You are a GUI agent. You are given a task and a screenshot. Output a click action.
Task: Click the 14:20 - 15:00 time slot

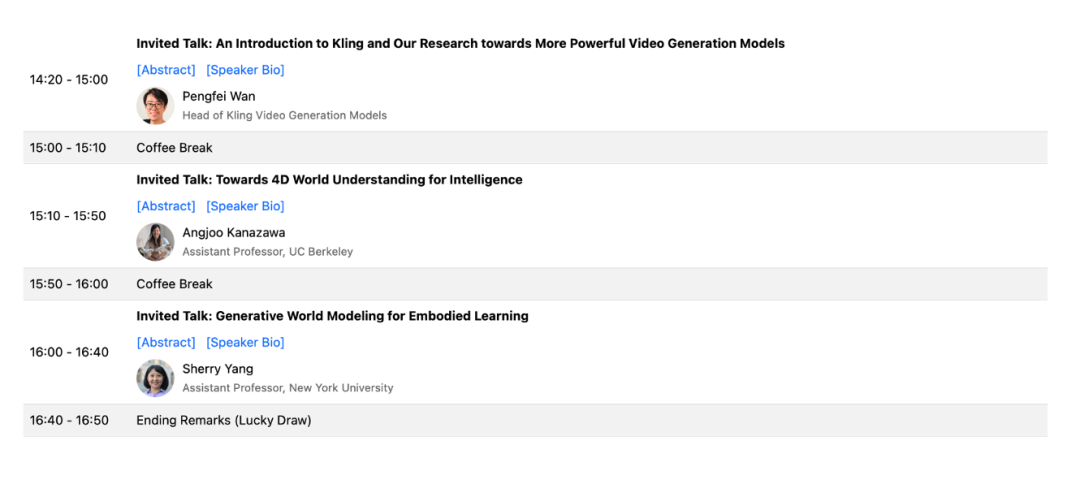pos(69,80)
